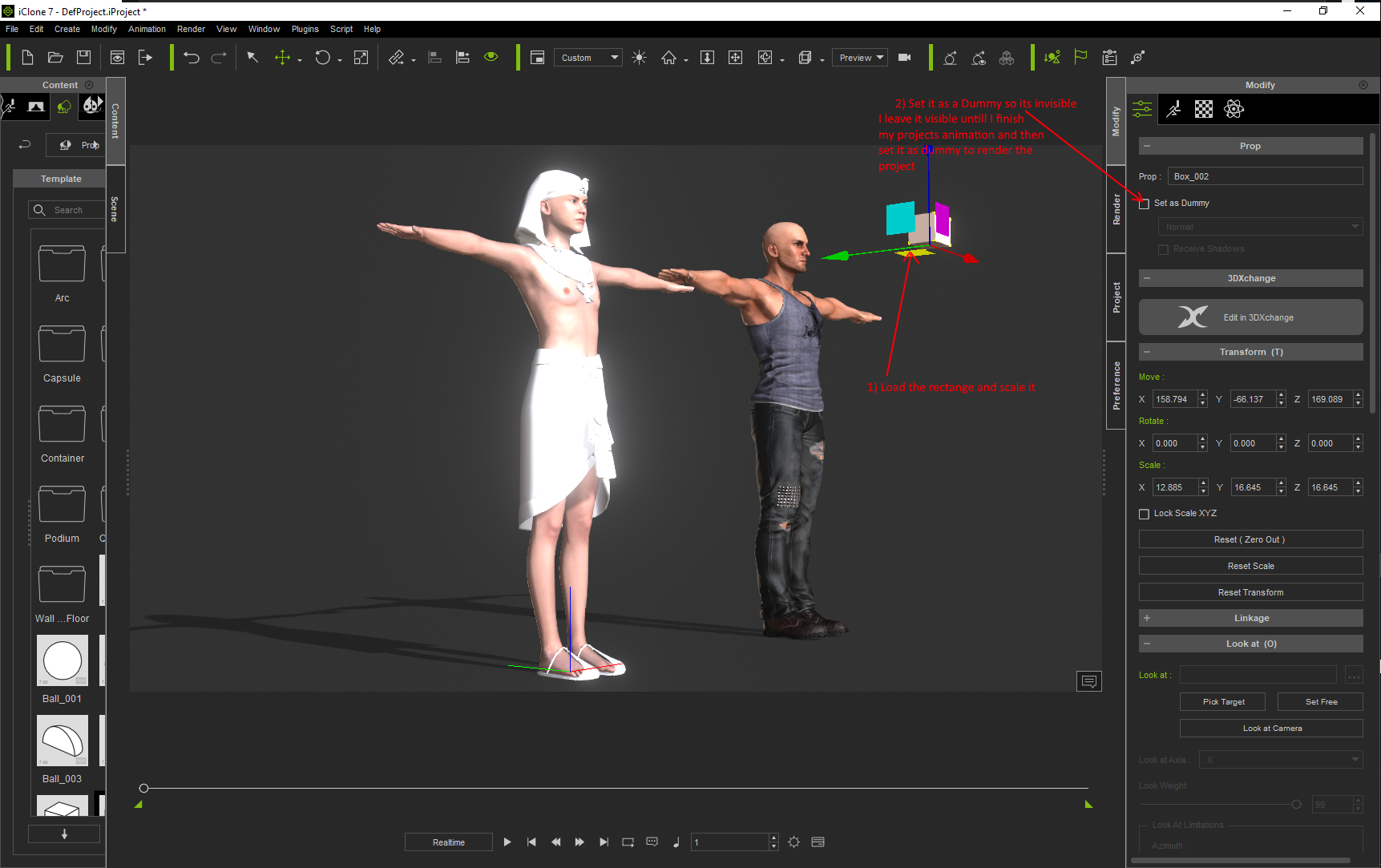
Task: Click the viewport message bubble icon
Action: [1089, 681]
